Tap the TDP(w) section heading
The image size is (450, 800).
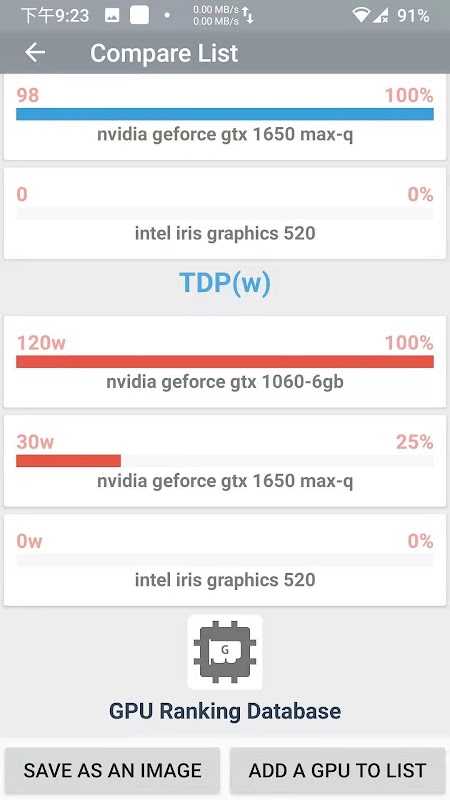click(225, 283)
